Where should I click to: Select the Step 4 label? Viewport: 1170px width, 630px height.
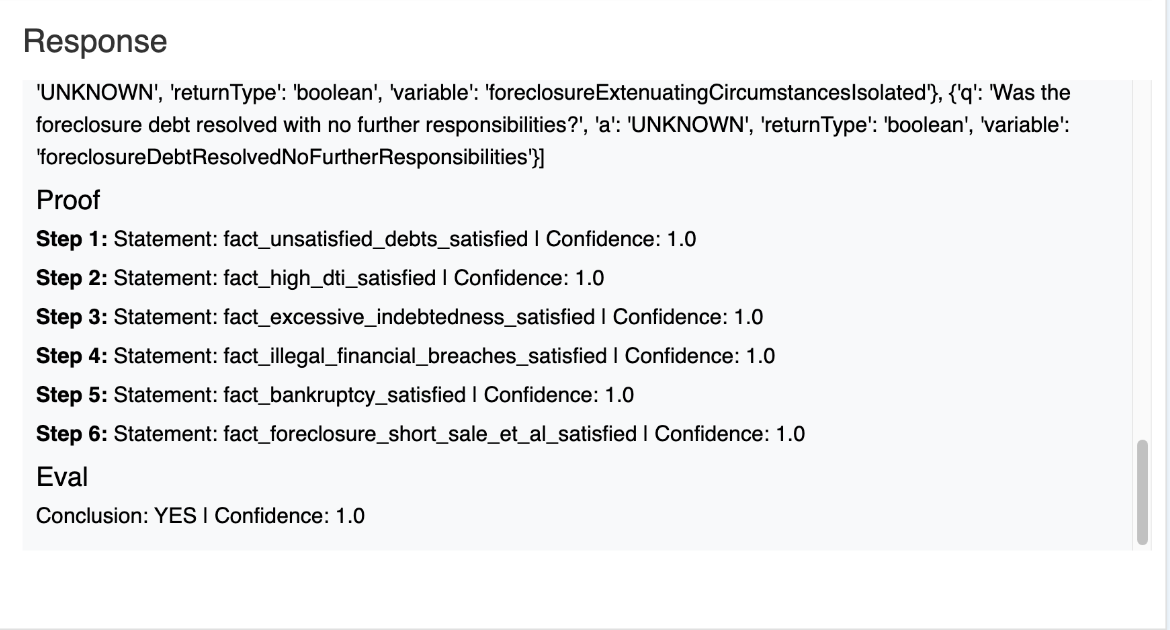(72, 356)
